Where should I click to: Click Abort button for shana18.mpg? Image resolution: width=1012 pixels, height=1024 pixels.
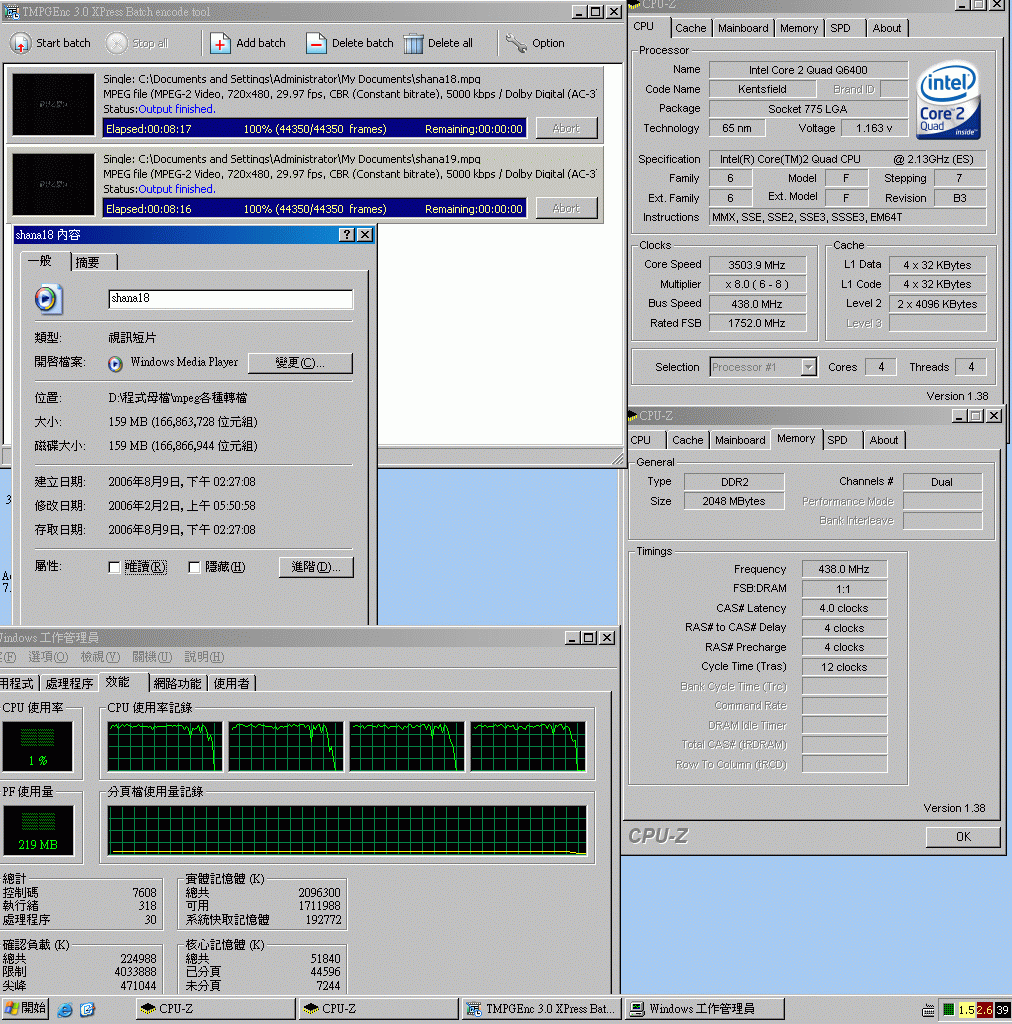tap(566, 128)
